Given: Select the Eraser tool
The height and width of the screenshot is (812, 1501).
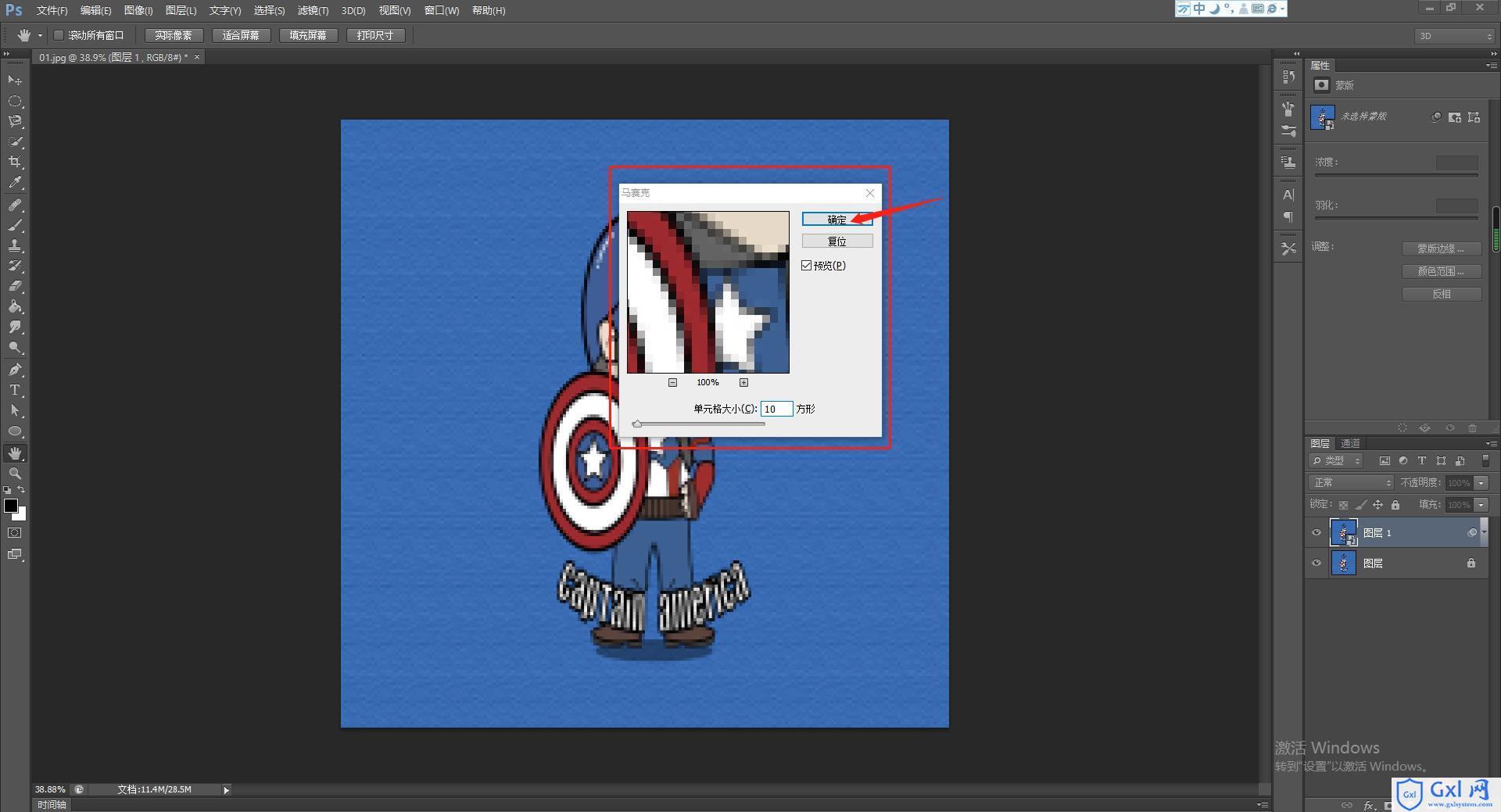Looking at the screenshot, I should coord(15,286).
